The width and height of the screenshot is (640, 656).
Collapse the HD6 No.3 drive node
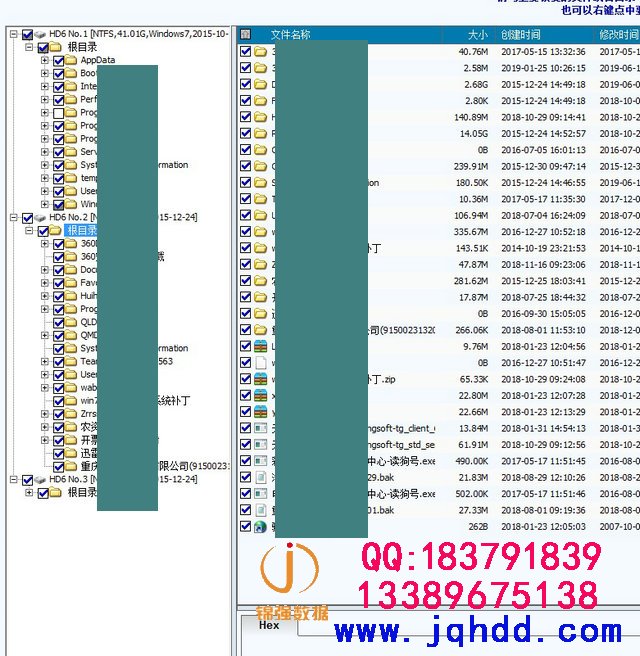click(13, 479)
